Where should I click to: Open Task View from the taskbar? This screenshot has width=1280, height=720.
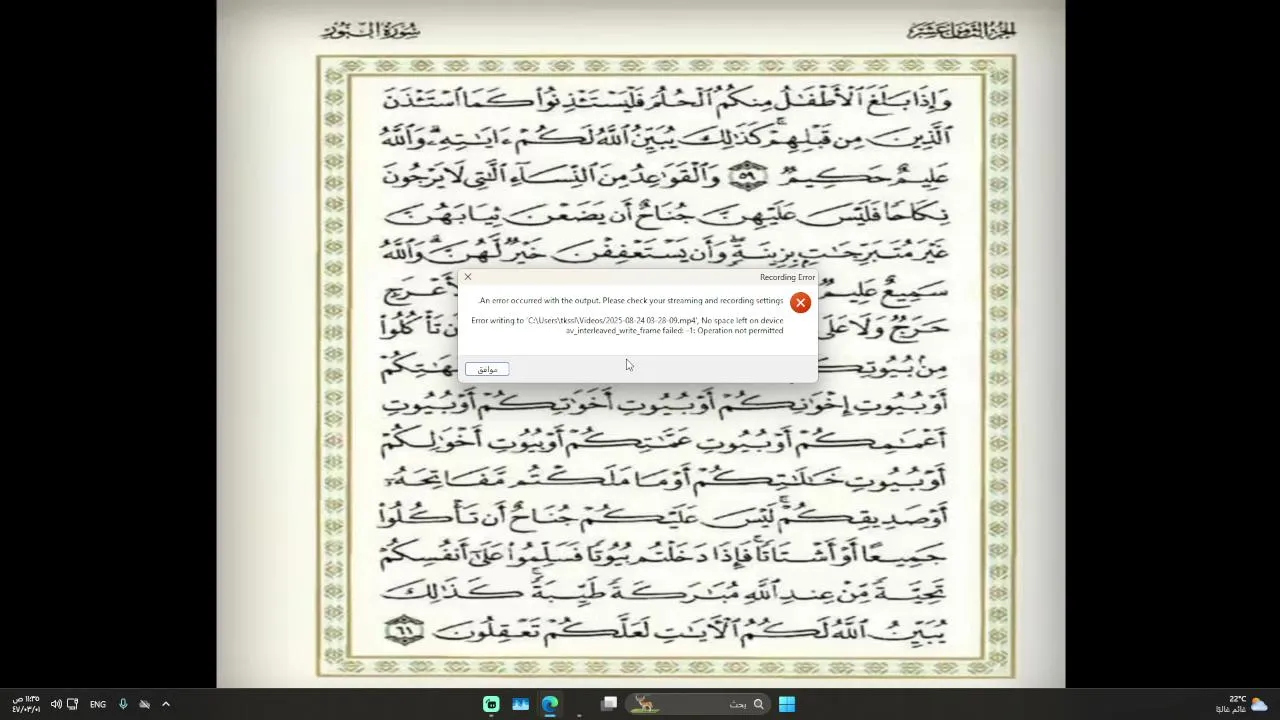click(609, 704)
